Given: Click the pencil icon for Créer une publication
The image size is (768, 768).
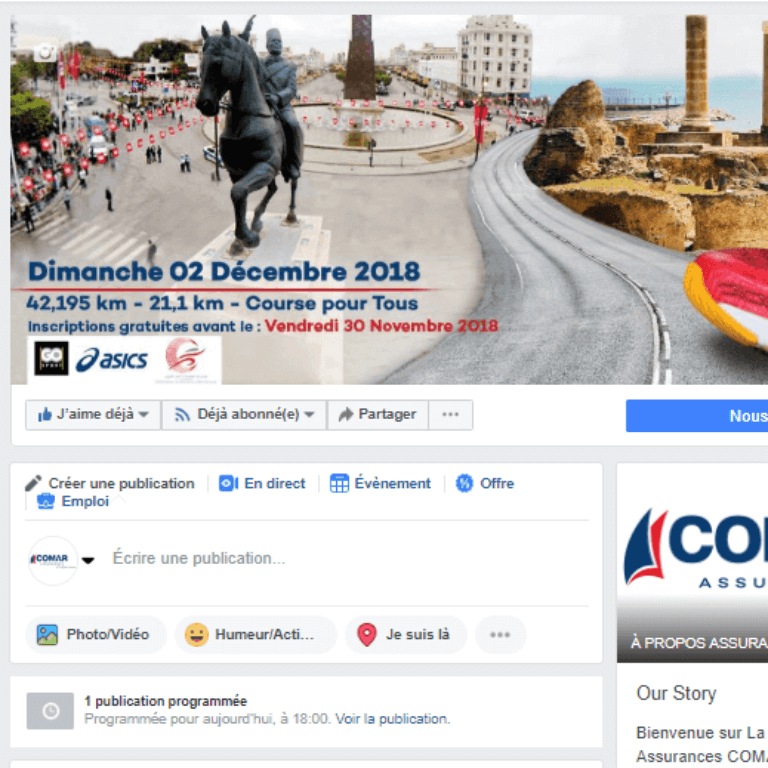Looking at the screenshot, I should tap(33, 483).
